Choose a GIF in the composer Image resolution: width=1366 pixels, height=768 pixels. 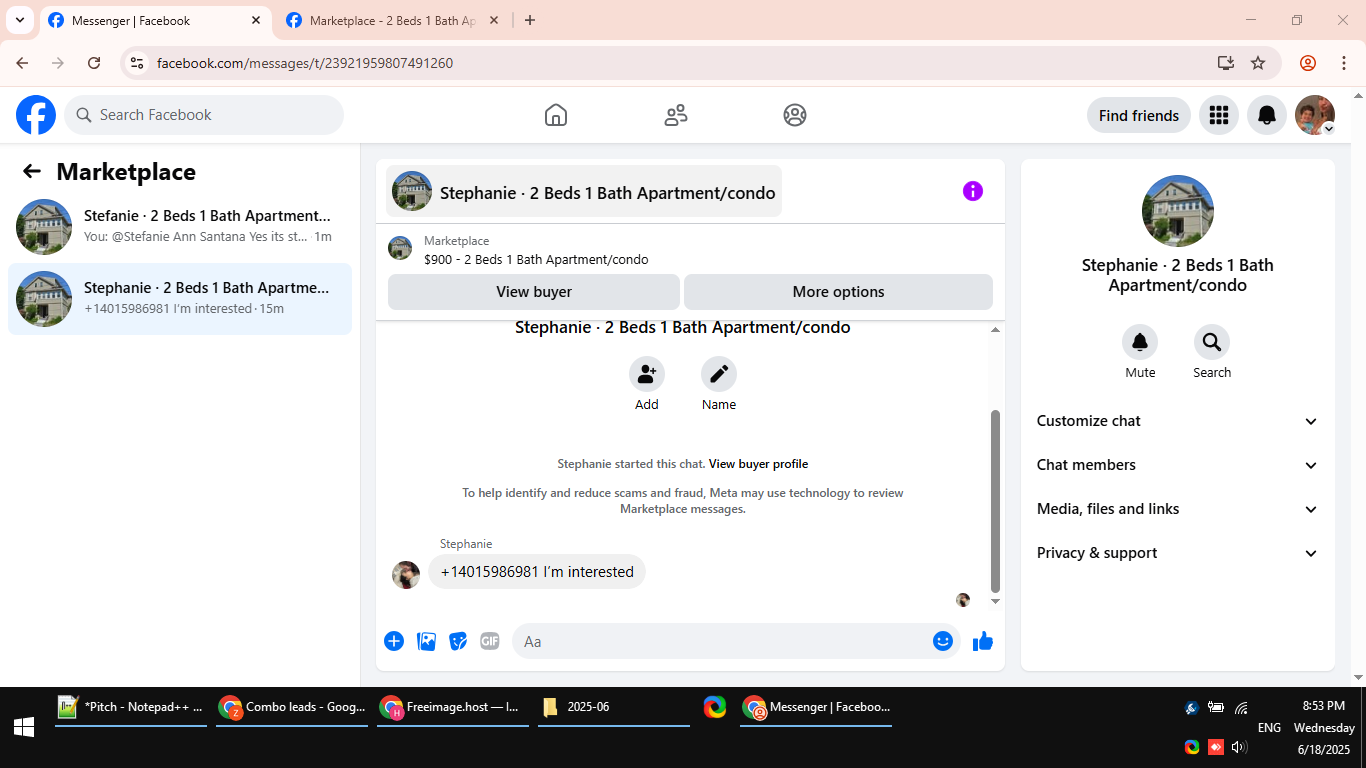pos(490,641)
